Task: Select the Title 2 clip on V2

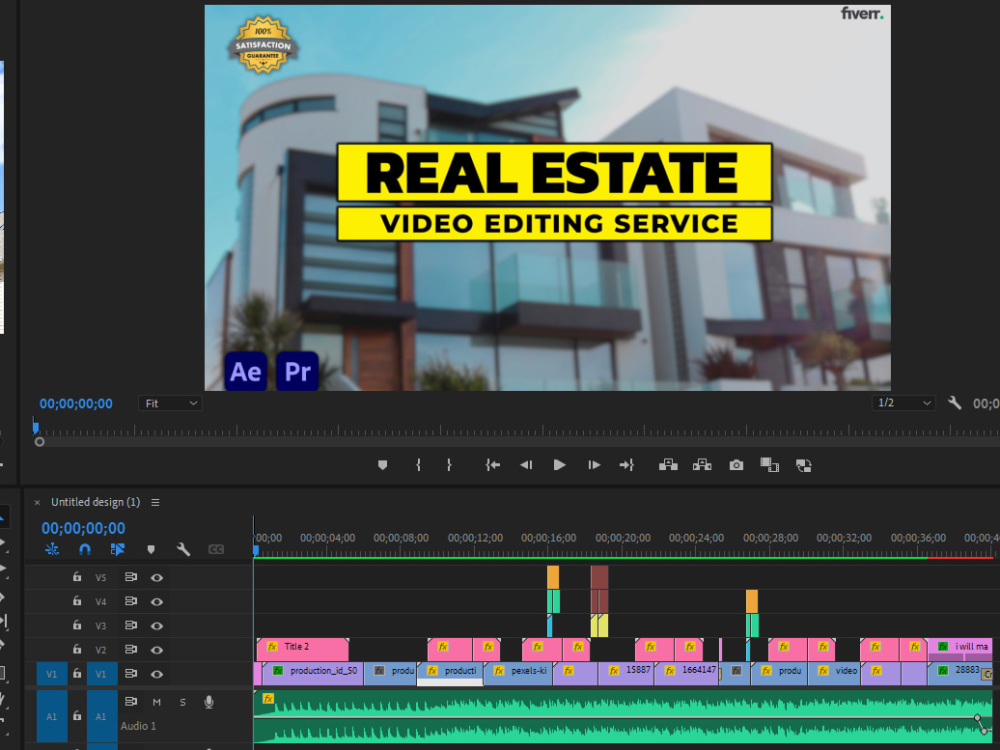Action: [x=302, y=649]
